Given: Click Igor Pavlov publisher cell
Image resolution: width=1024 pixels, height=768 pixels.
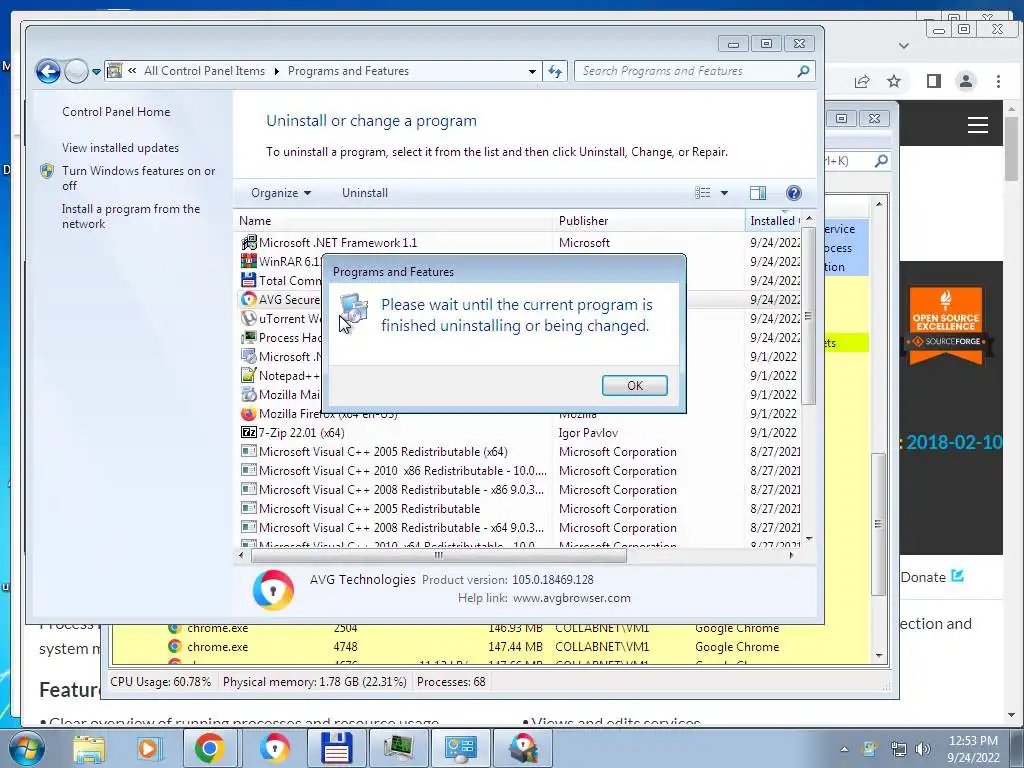Looking at the screenshot, I should [x=588, y=432].
